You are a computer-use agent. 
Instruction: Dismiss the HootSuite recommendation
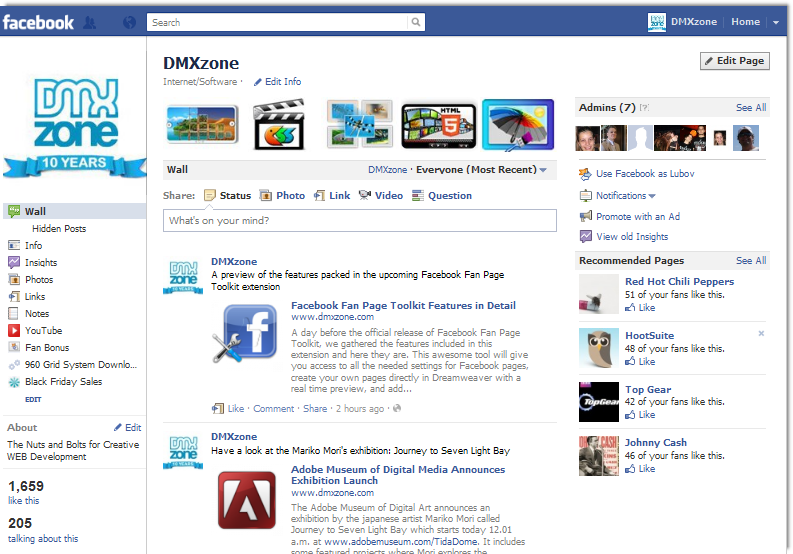point(761,333)
